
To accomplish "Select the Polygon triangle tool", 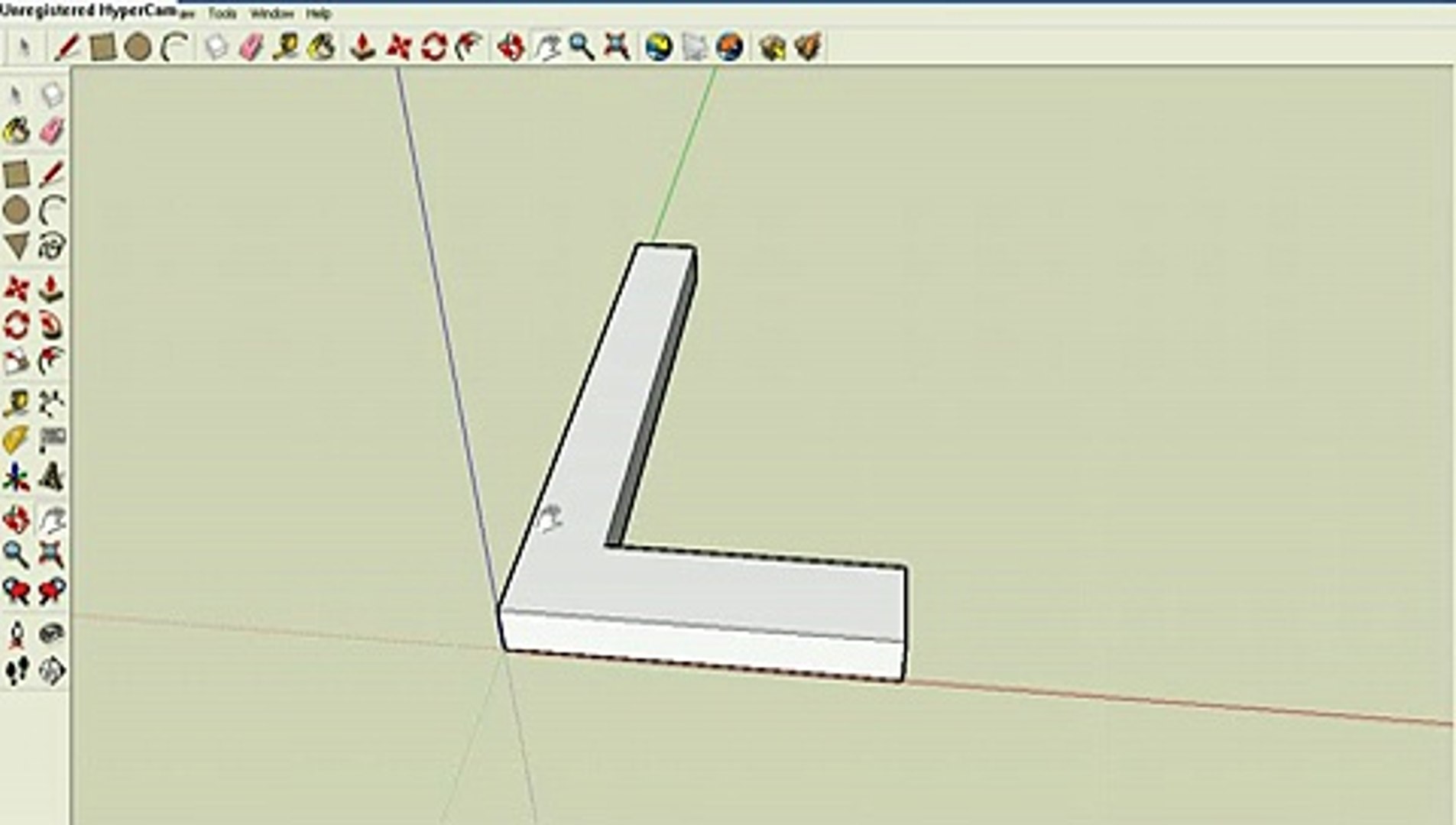I will coord(16,246).
